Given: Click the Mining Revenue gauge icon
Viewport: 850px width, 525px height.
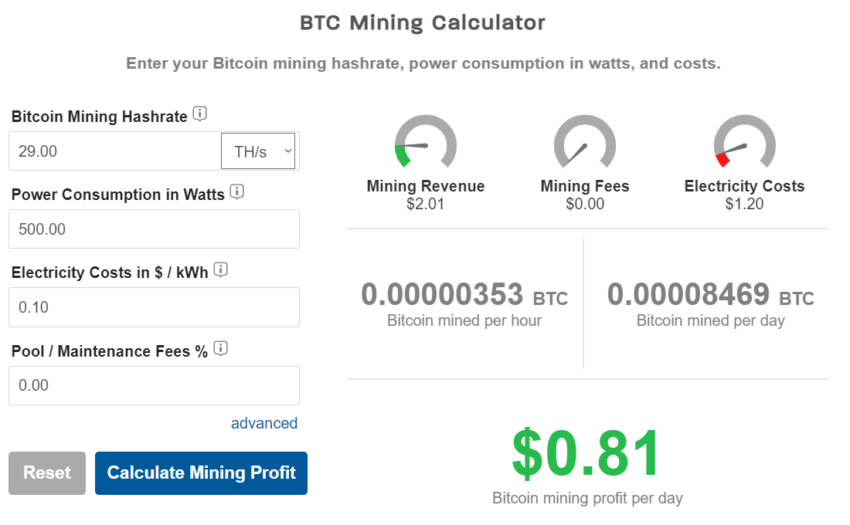Looking at the screenshot, I should coord(426,142).
